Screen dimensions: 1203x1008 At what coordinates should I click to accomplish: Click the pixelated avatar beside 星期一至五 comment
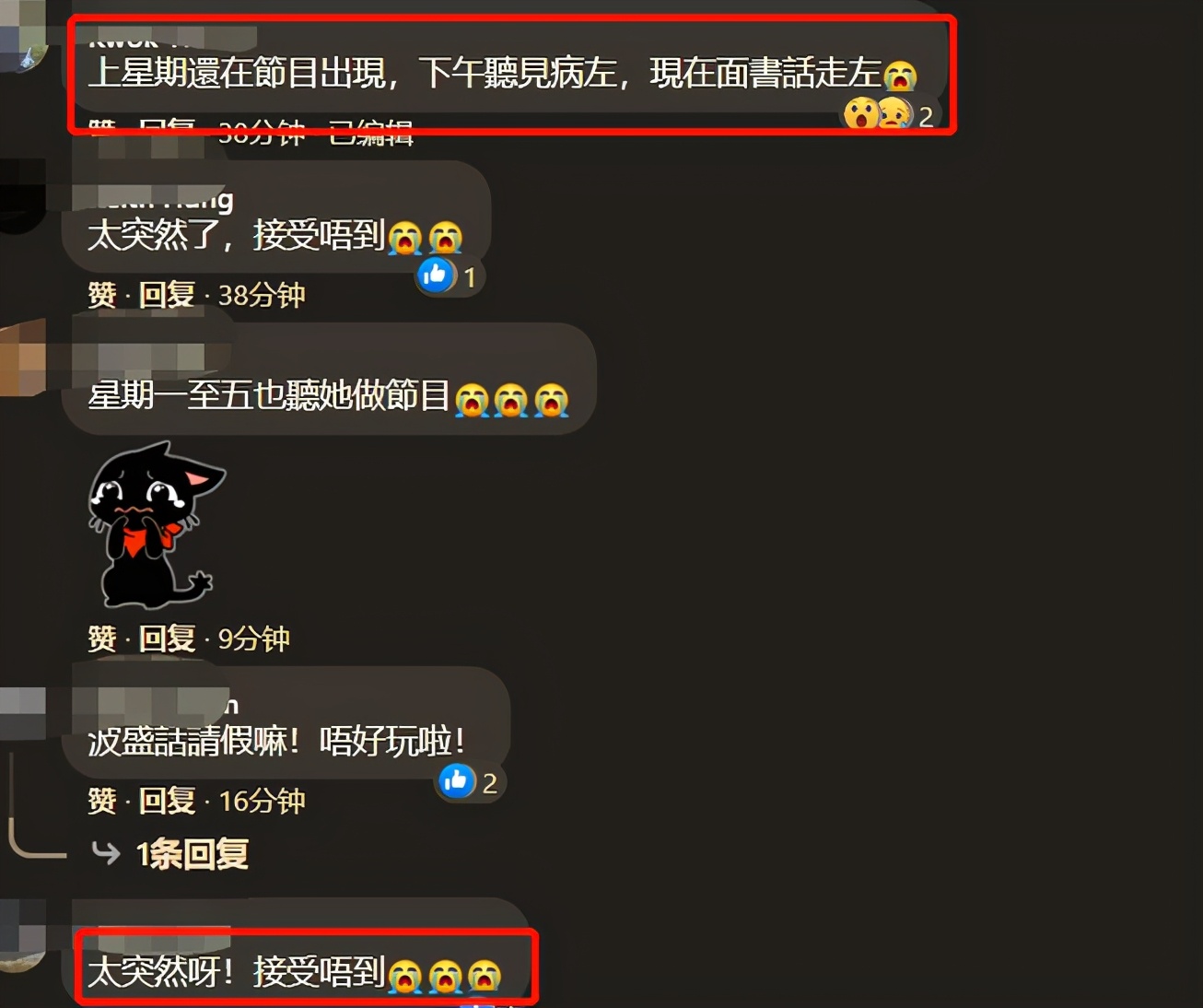click(23, 357)
